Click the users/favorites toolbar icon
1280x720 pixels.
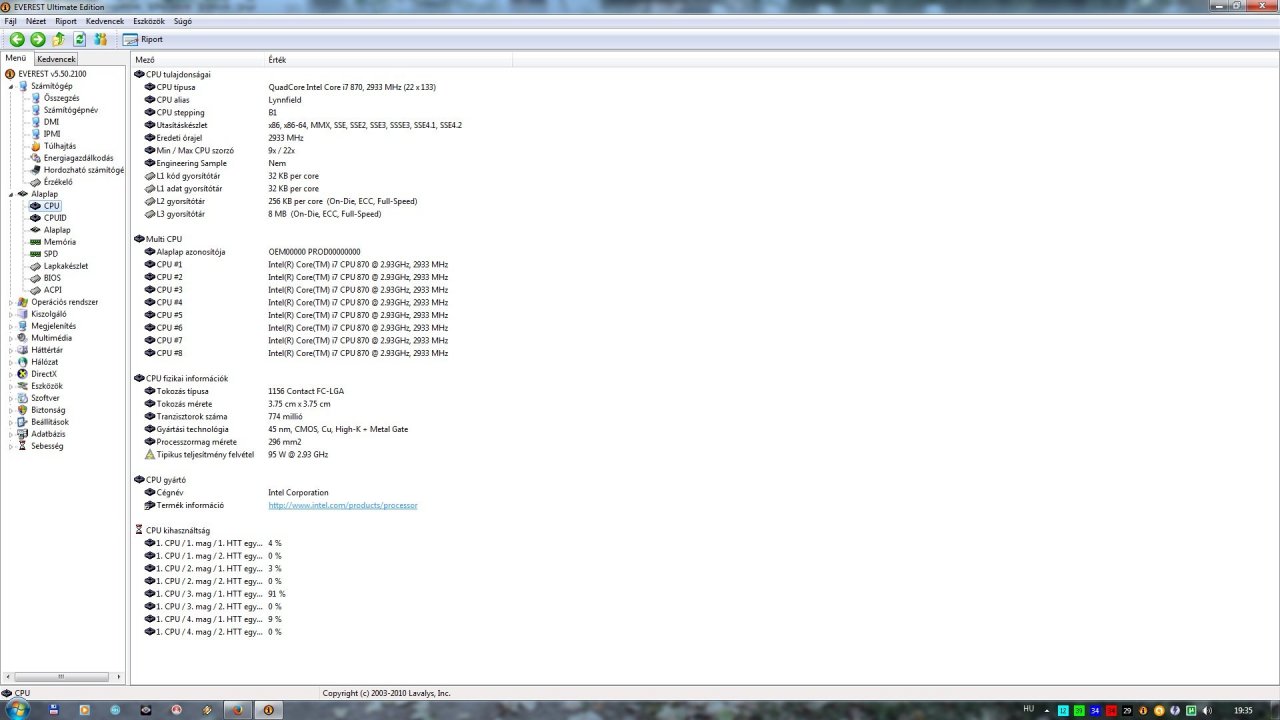point(100,39)
